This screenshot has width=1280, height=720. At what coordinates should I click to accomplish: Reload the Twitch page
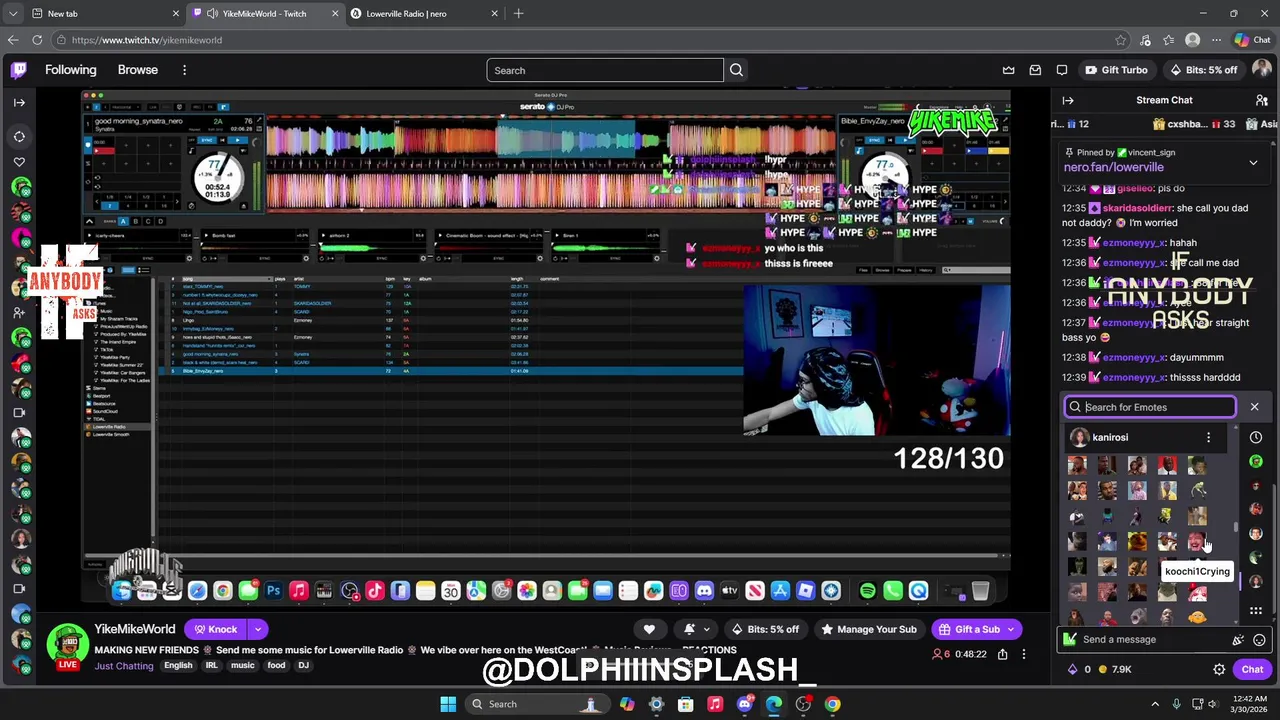37,40
